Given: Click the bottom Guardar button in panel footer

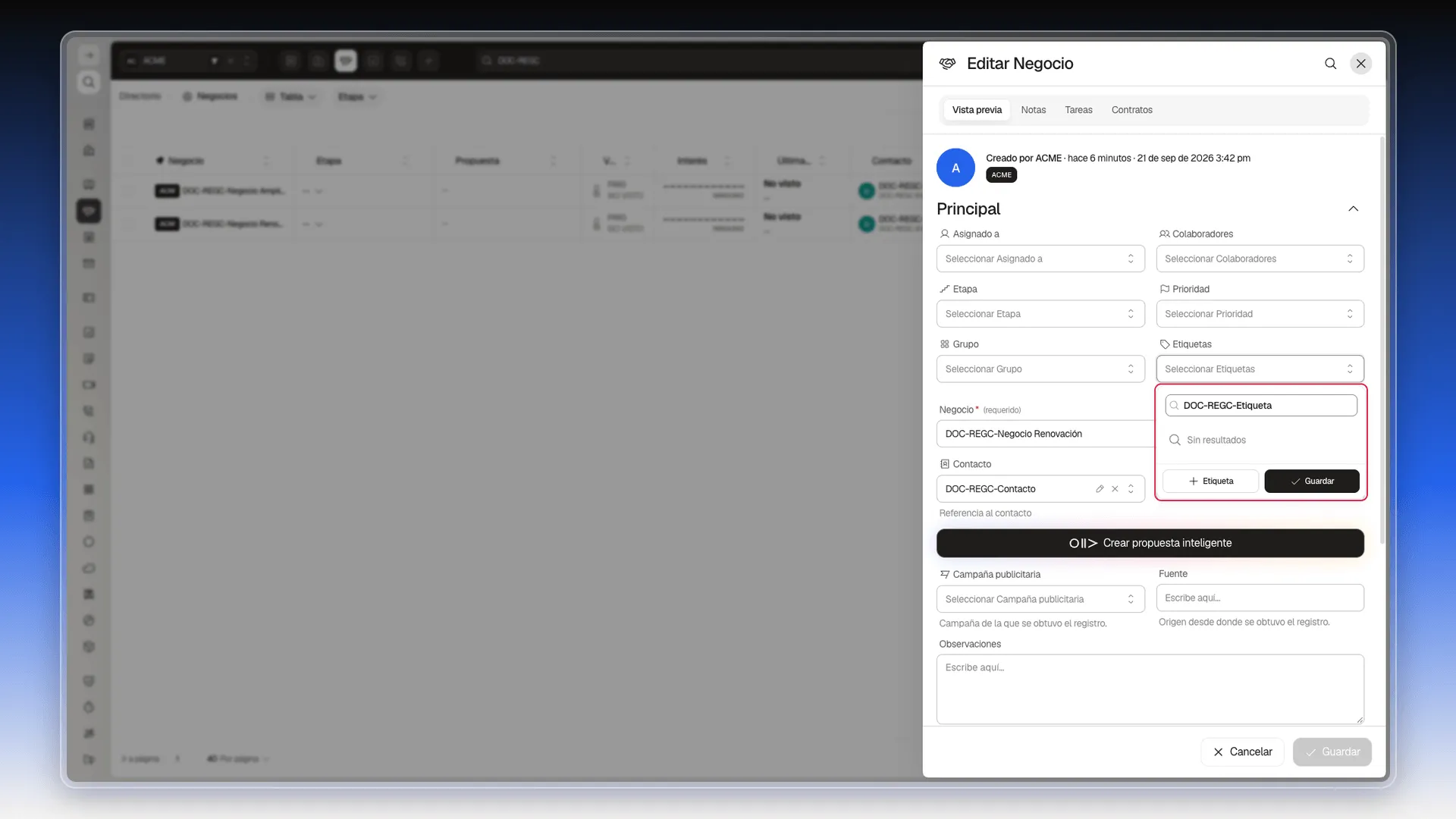Looking at the screenshot, I should click(x=1332, y=752).
